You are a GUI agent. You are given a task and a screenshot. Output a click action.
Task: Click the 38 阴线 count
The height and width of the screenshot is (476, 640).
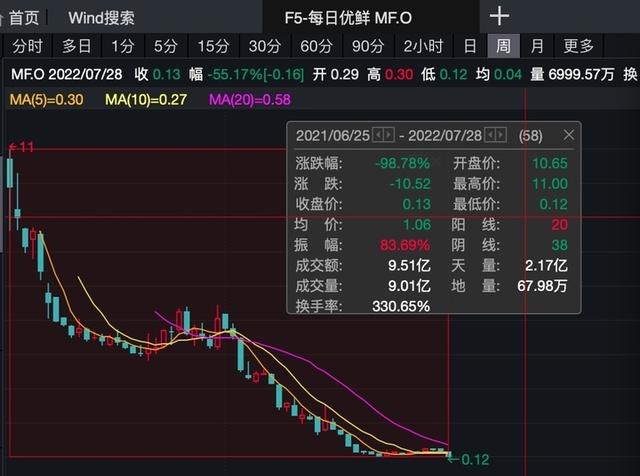[x=560, y=245]
